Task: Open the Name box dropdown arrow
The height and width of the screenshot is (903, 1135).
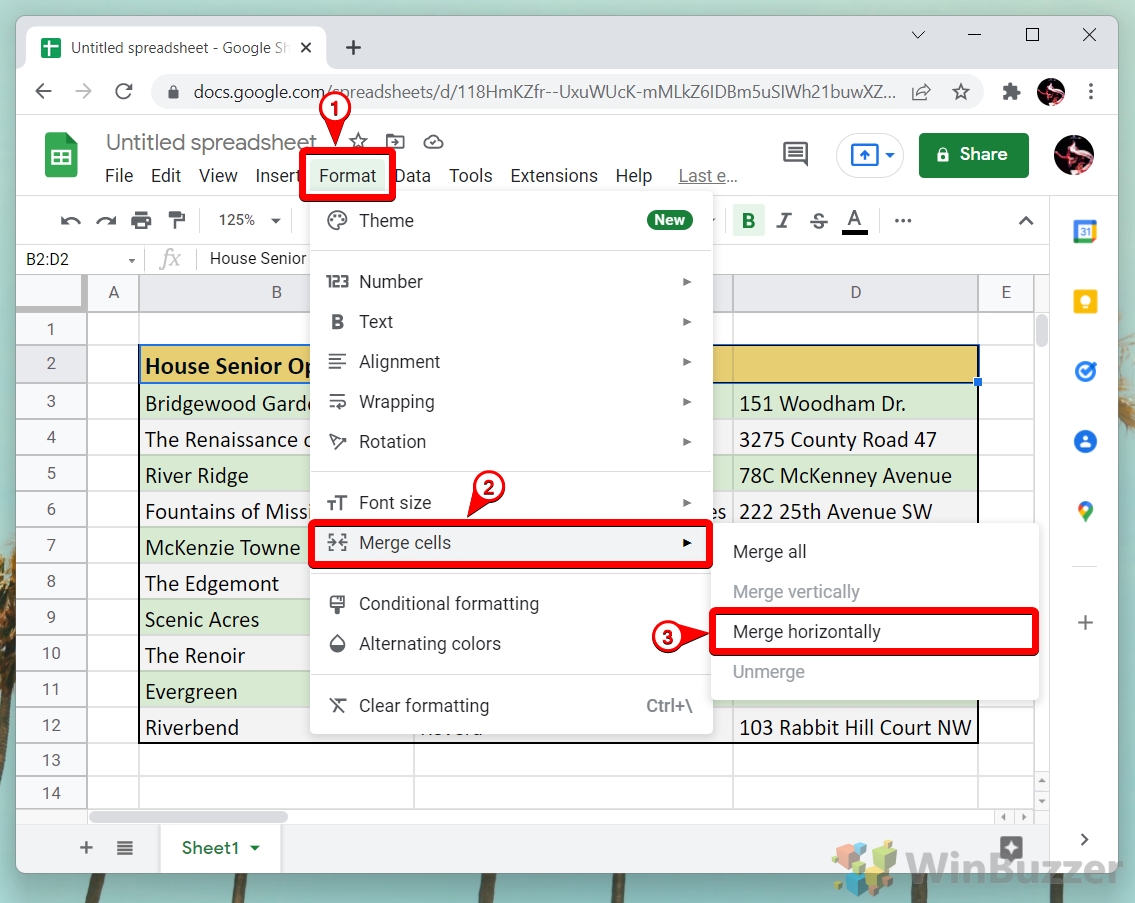Action: [x=132, y=260]
